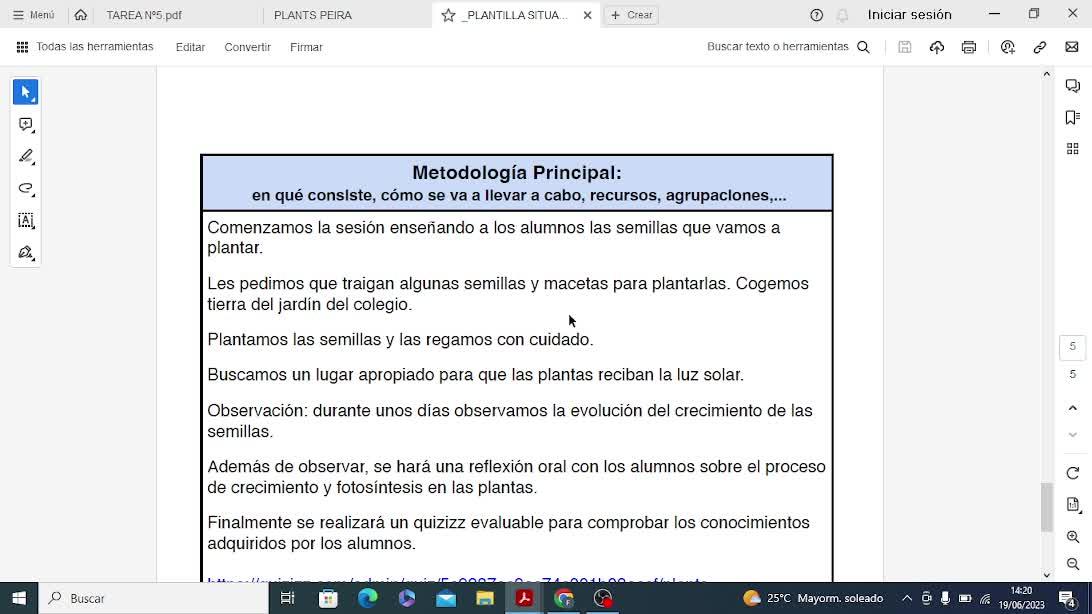Click the vertical scrollbar thumb

click(1047, 507)
